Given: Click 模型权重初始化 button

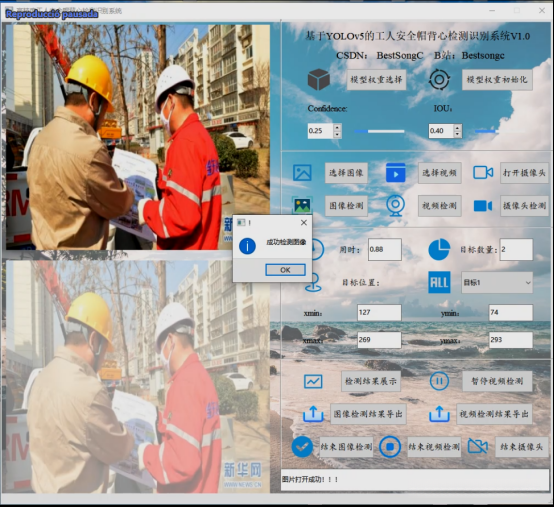Looking at the screenshot, I should (497, 79).
